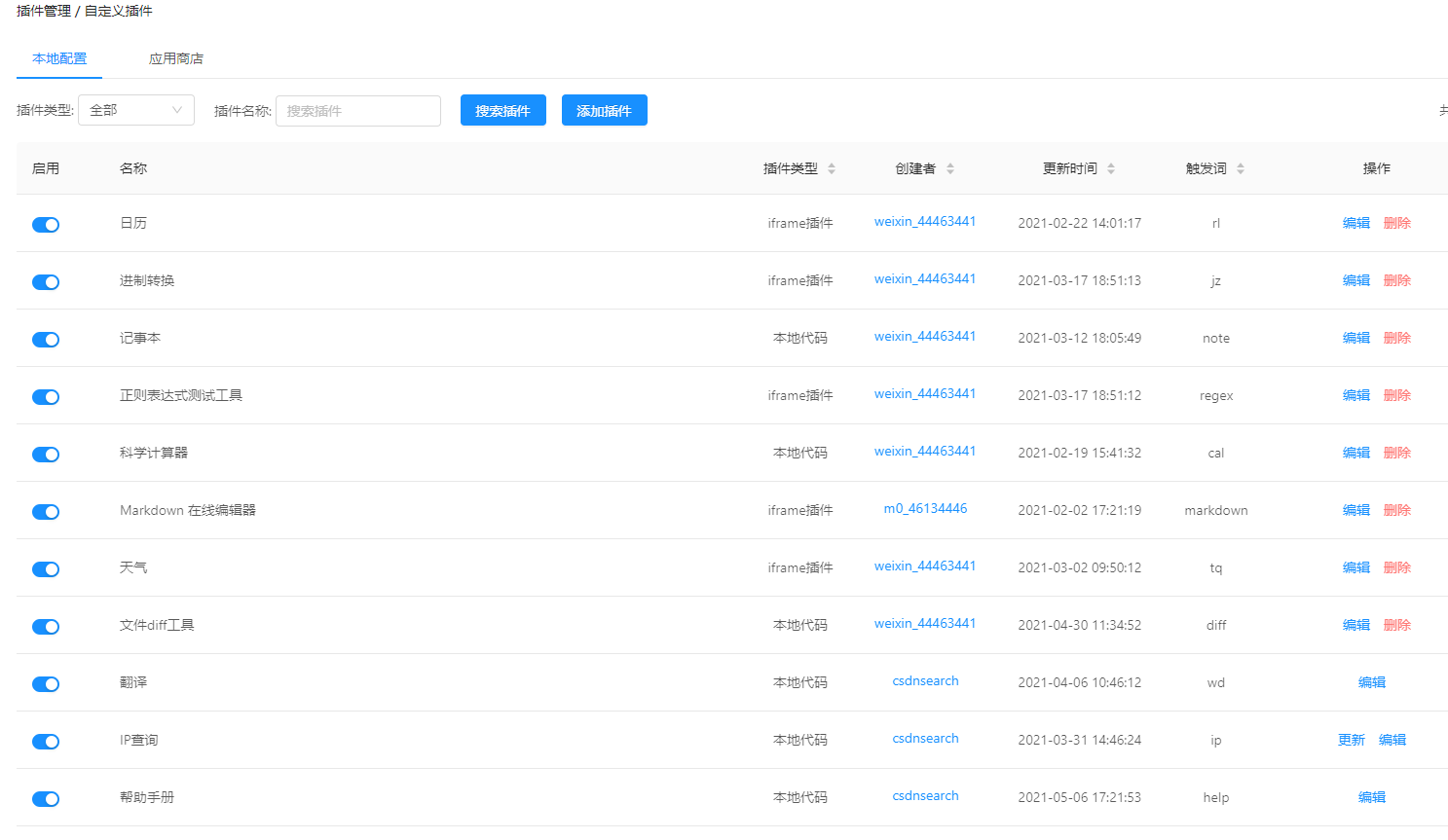Turn off the 记事本 plugin
This screenshot has height=840, width=1448.
click(x=46, y=340)
